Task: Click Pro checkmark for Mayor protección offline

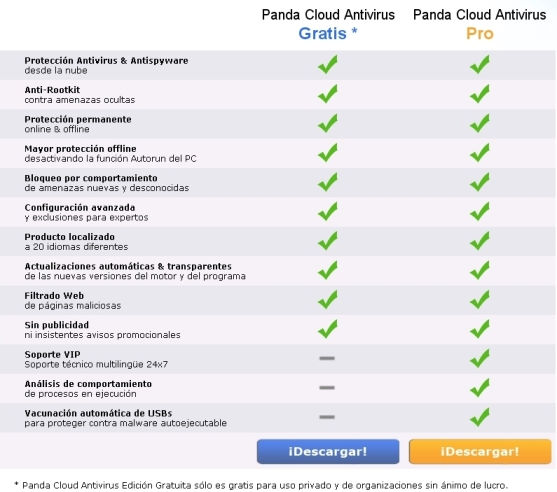Action: pos(480,153)
